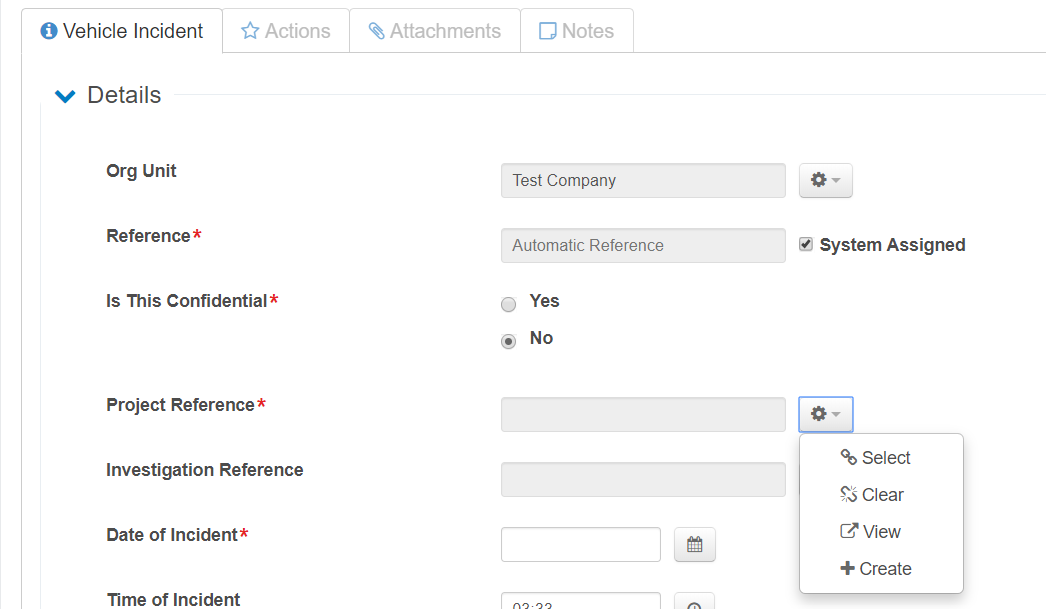The image size is (1046, 609).
Task: Toggle the Project Reference gear dropdown
Action: coord(825,414)
